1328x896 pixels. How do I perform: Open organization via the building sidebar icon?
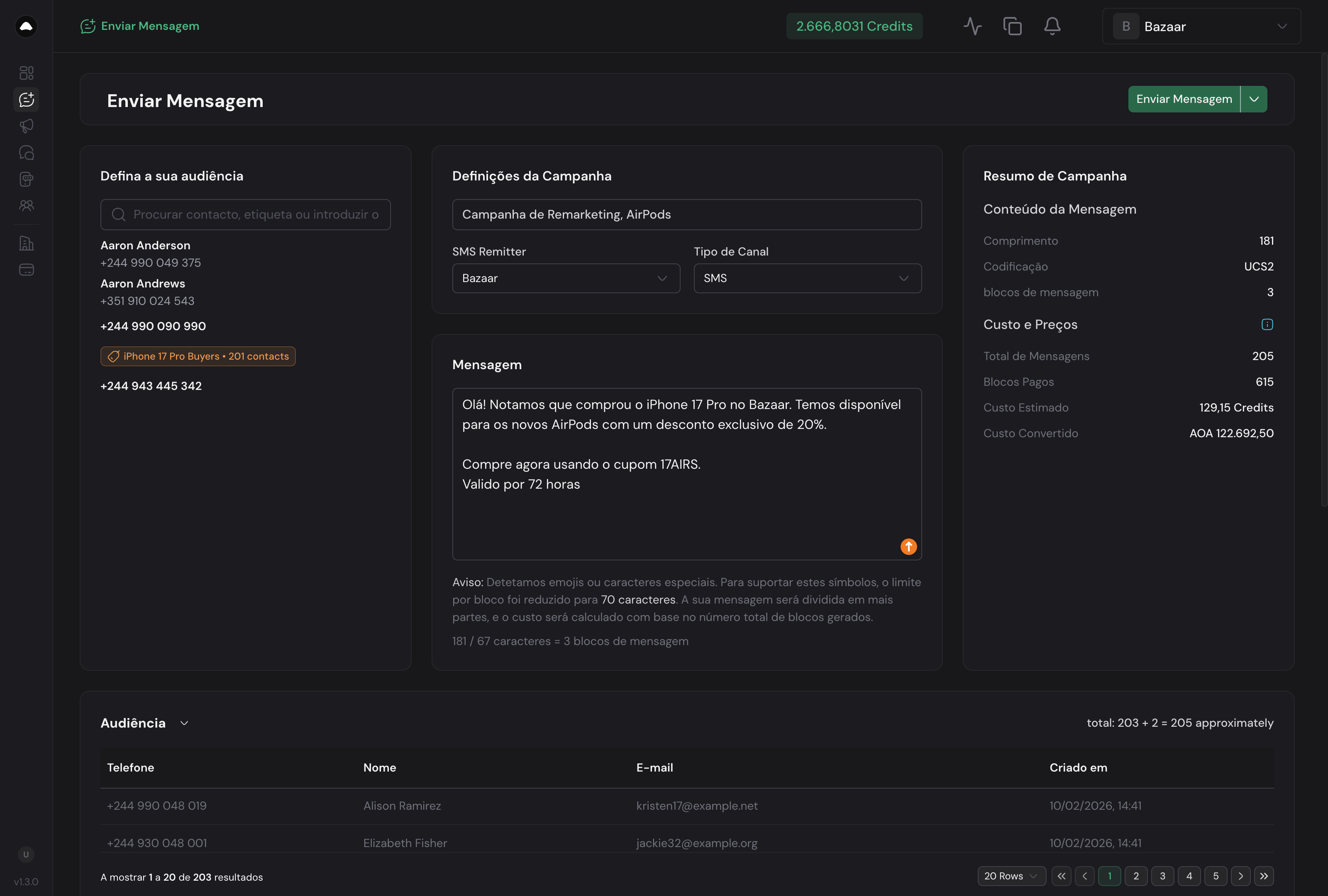(26, 243)
